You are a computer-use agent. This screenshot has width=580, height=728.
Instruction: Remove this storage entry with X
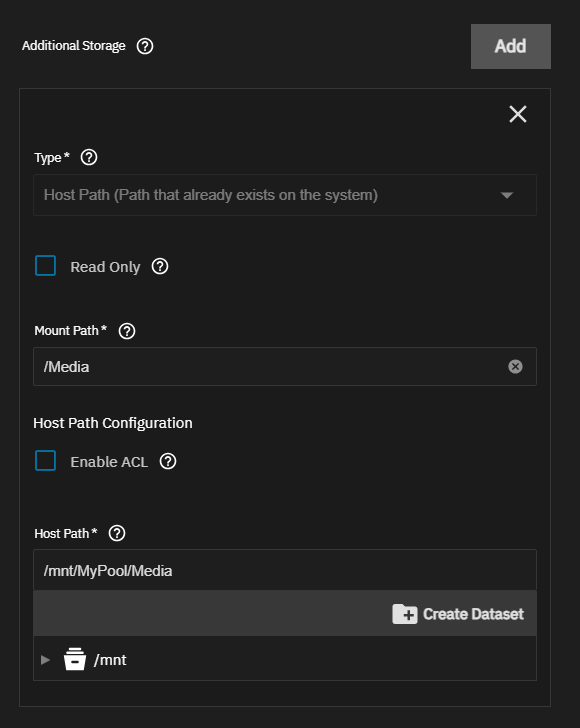[518, 114]
